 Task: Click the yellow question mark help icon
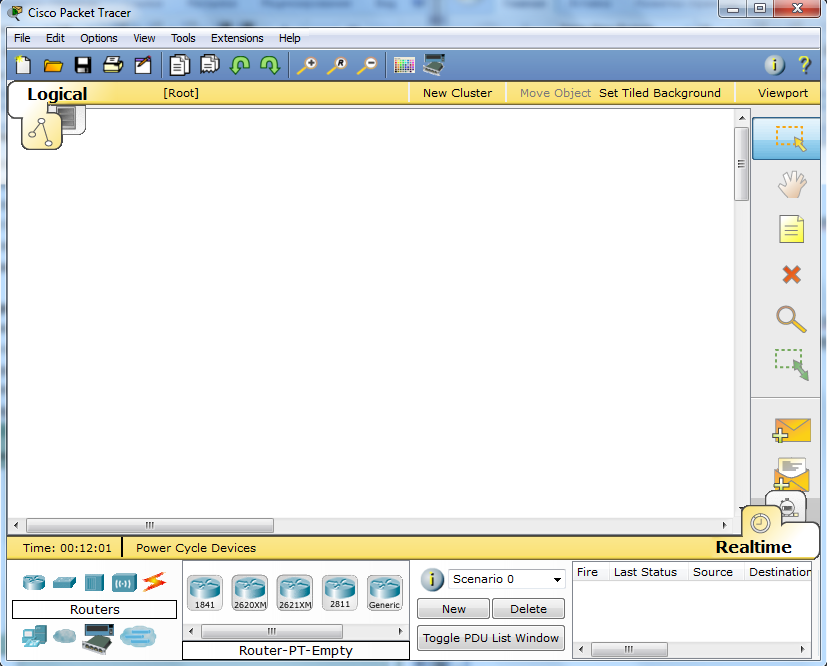point(804,65)
